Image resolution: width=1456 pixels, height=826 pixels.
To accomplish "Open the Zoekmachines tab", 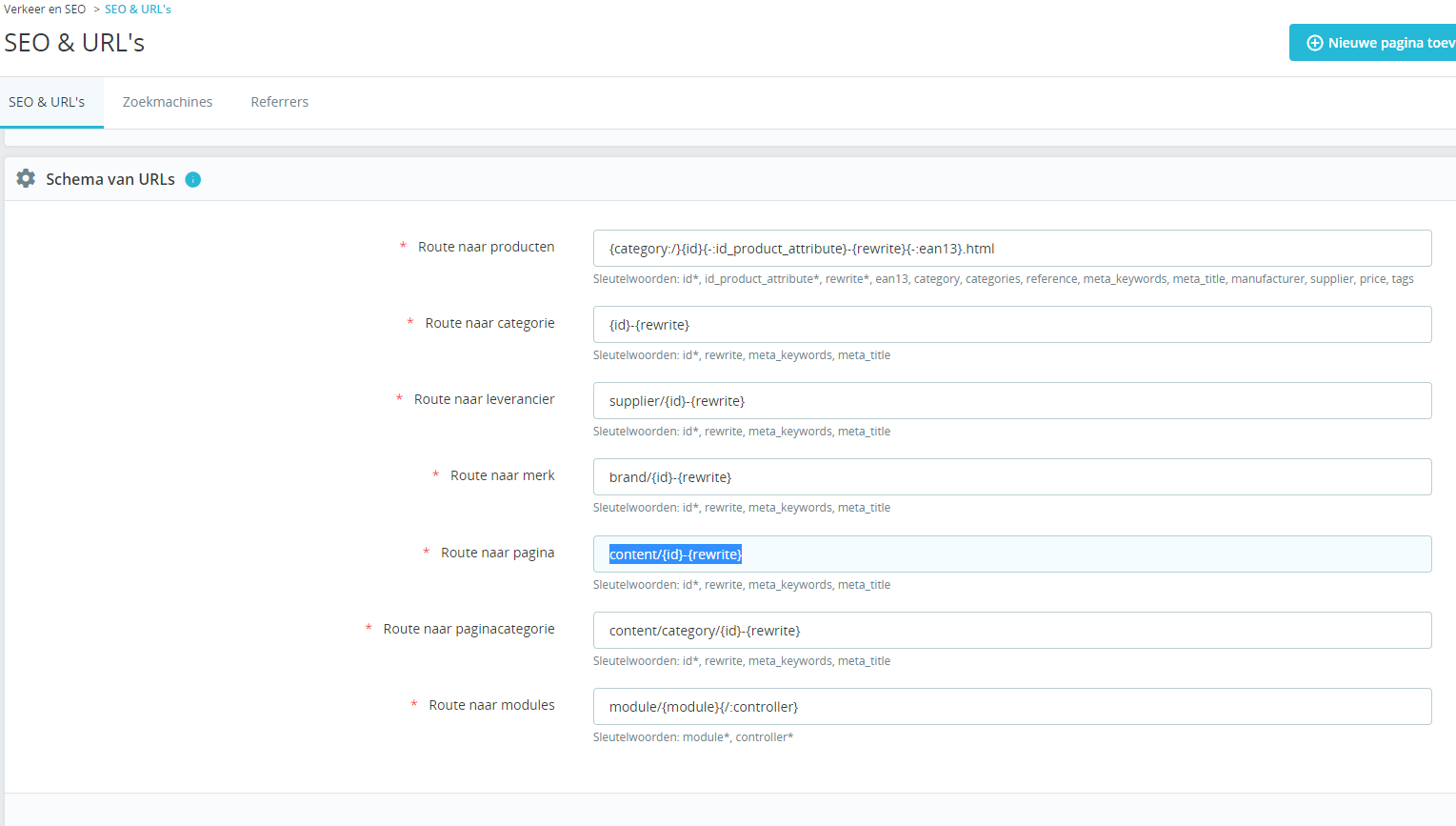I will [168, 102].
